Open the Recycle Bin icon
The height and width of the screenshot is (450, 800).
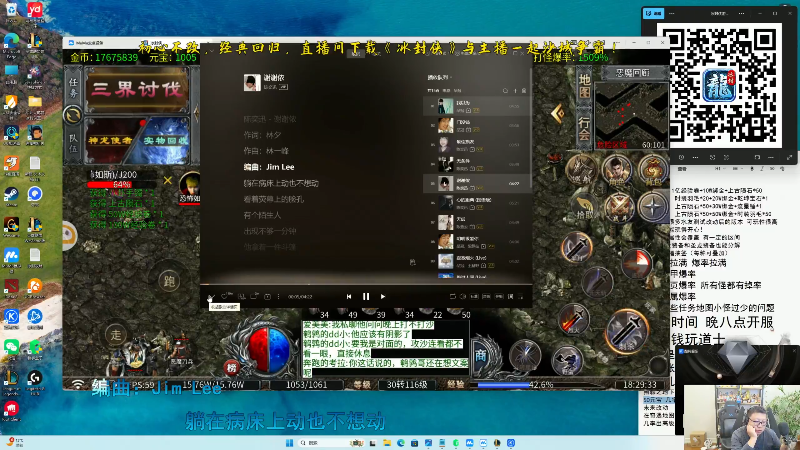coord(11,12)
